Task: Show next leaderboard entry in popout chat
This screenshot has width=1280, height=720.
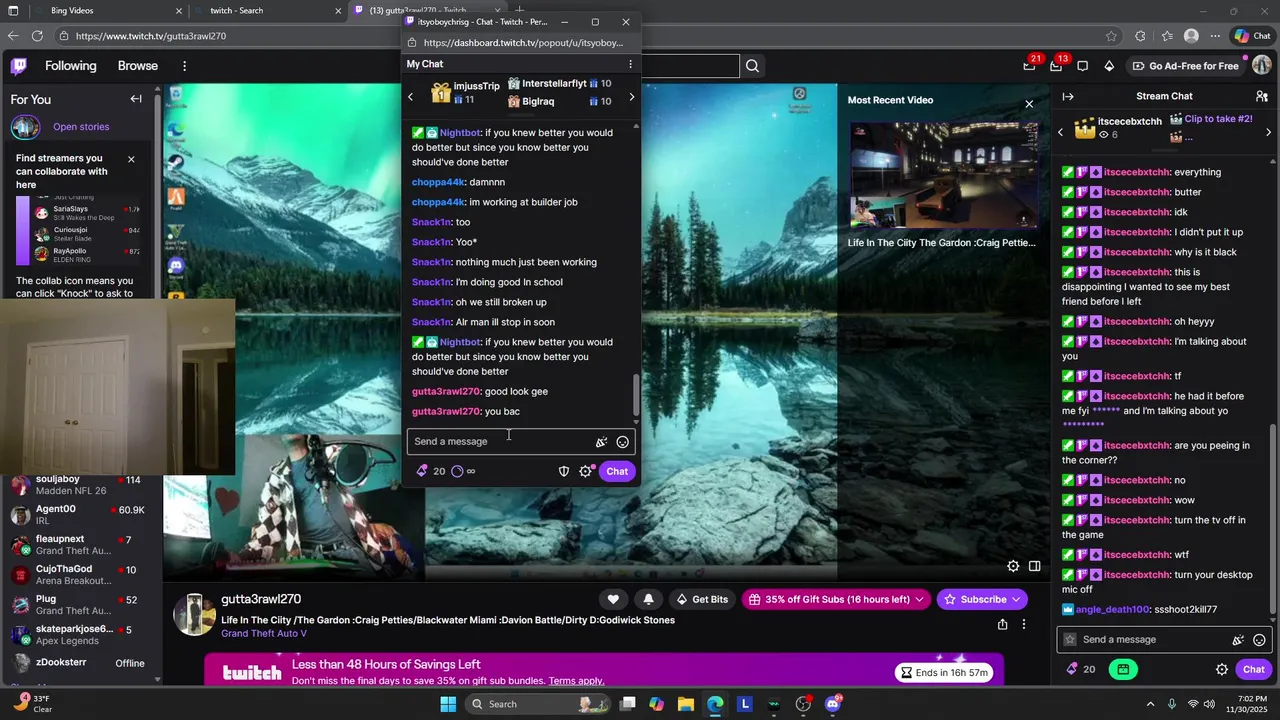Action: [x=631, y=97]
